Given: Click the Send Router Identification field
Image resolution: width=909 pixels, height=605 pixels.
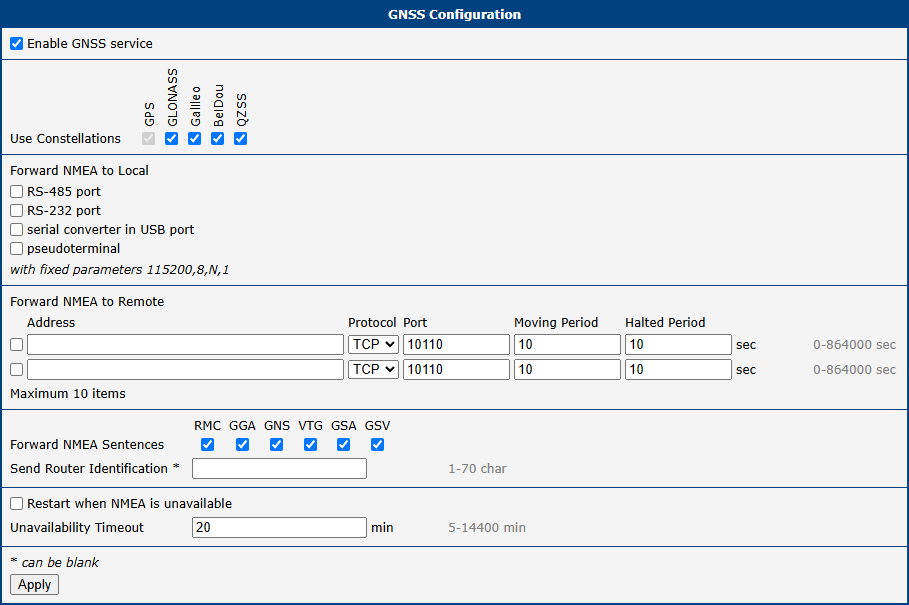Looking at the screenshot, I should [279, 468].
